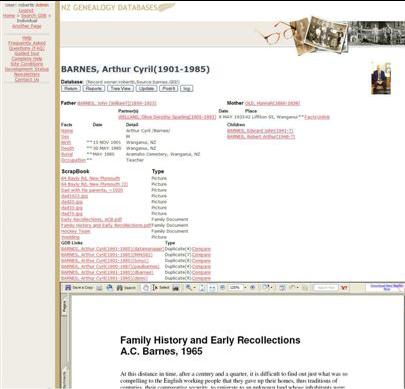Viewport: 405px width, 389px height.
Task: Open the Pages side panel tab
Action: tap(65, 306)
